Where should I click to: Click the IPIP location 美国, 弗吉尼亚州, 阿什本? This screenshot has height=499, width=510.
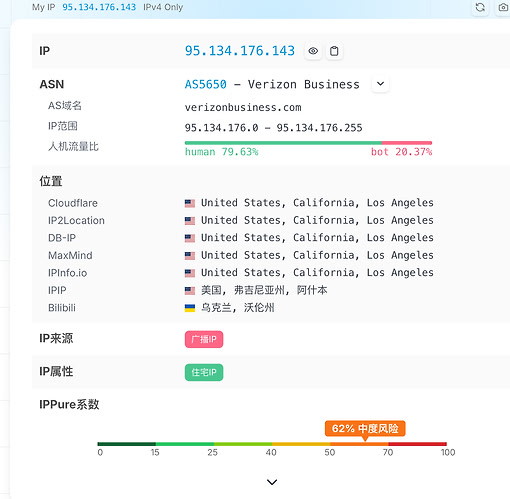pos(264,290)
